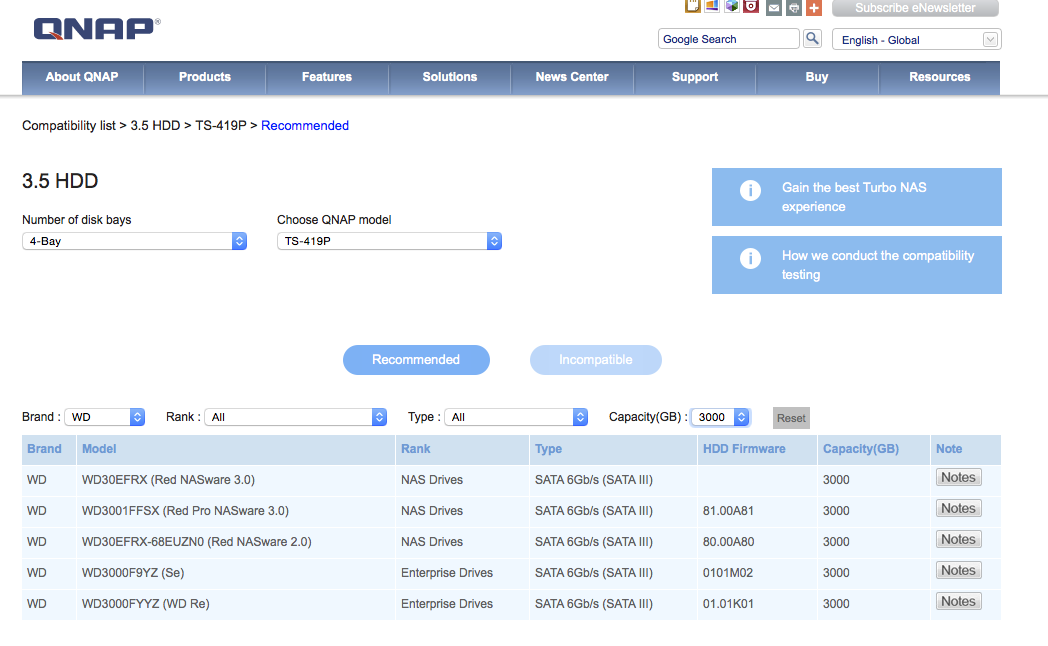
Task: Click Subscribe eNewsletter button
Action: [915, 8]
